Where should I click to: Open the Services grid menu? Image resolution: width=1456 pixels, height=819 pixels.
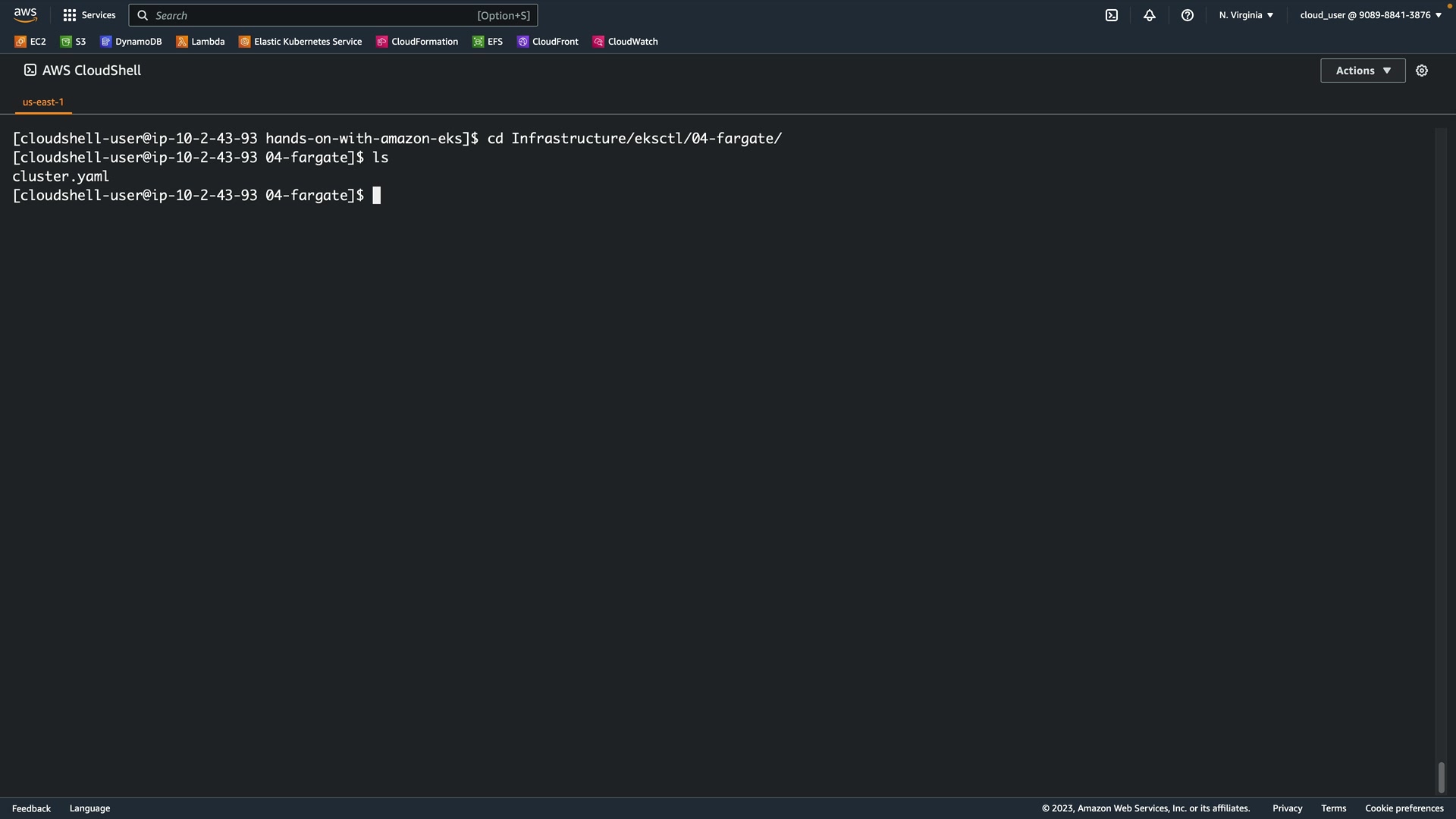click(89, 15)
